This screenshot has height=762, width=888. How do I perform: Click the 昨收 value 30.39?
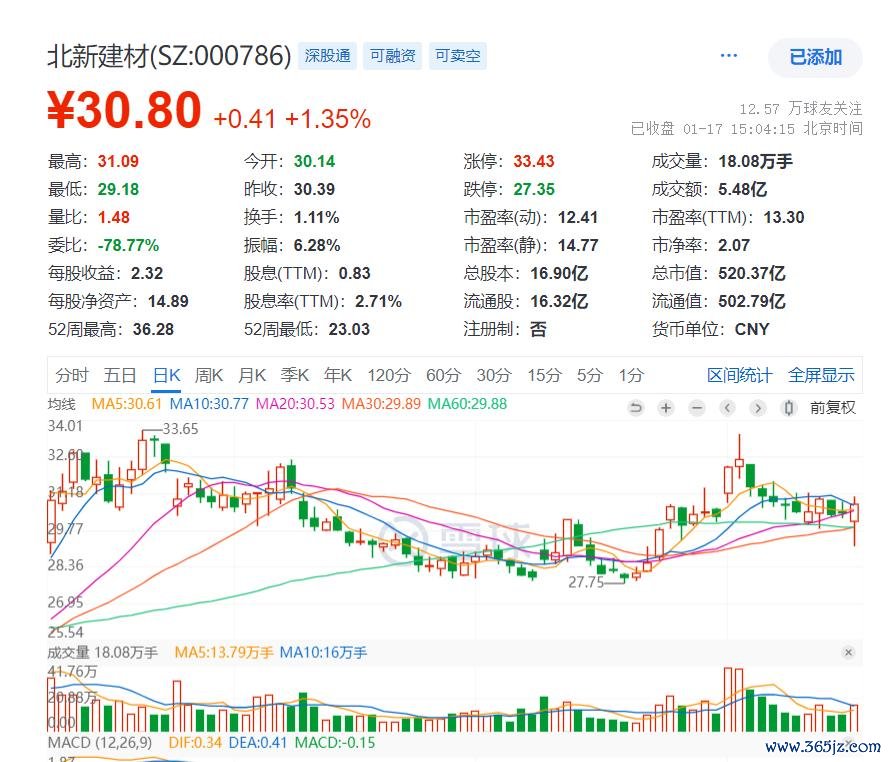pyautogui.click(x=314, y=189)
